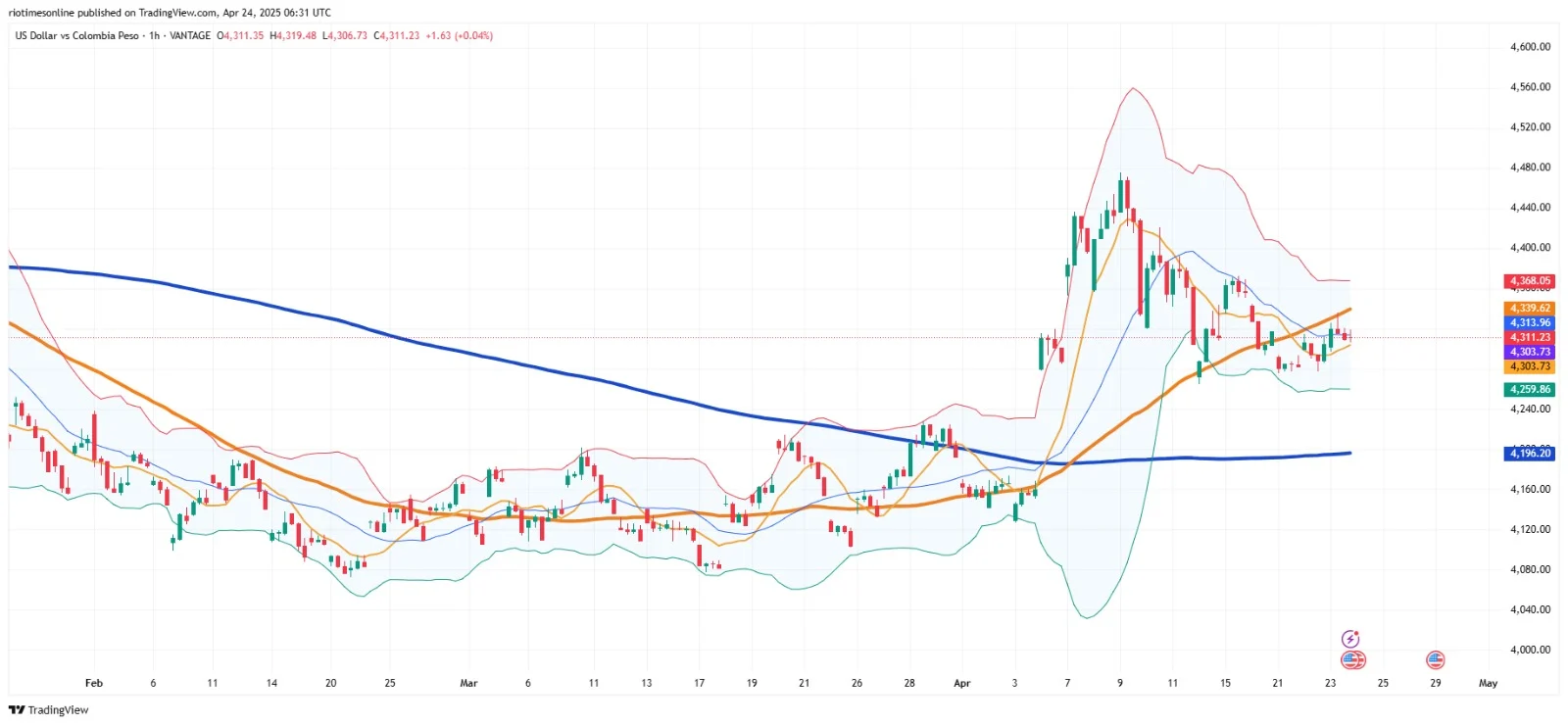Click the blue 4,313.96 price label

click(1530, 322)
